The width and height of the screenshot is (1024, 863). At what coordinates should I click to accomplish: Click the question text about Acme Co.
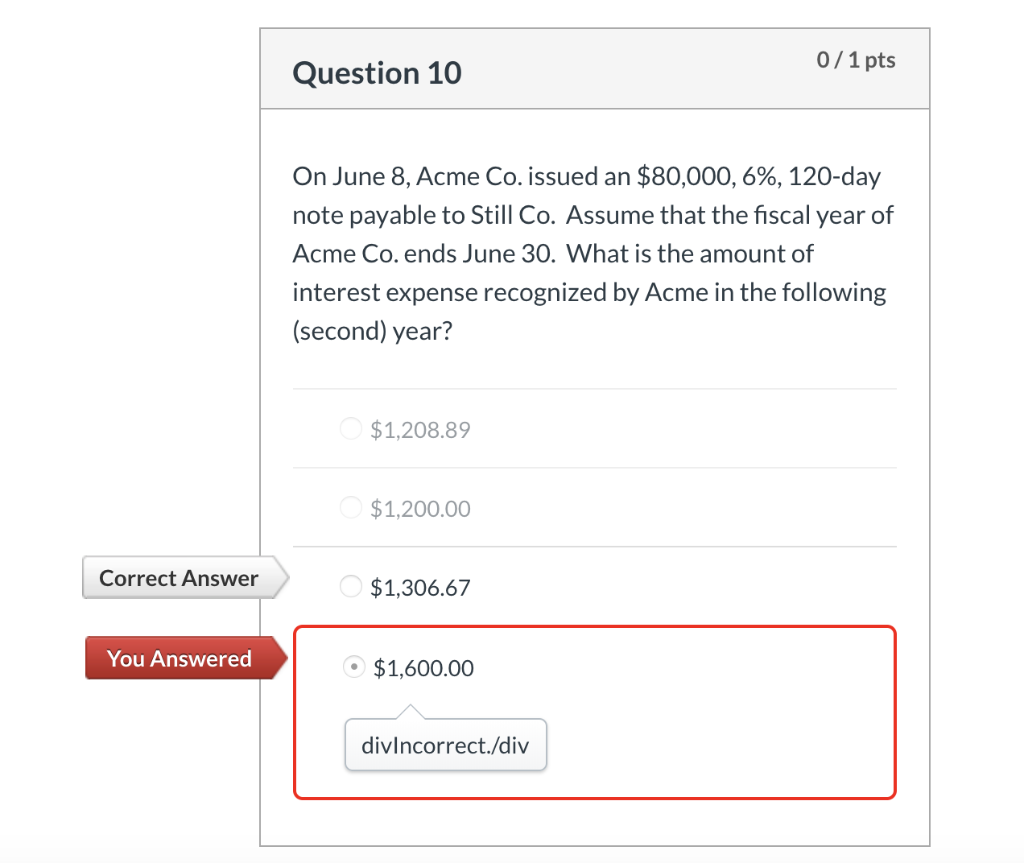[593, 253]
